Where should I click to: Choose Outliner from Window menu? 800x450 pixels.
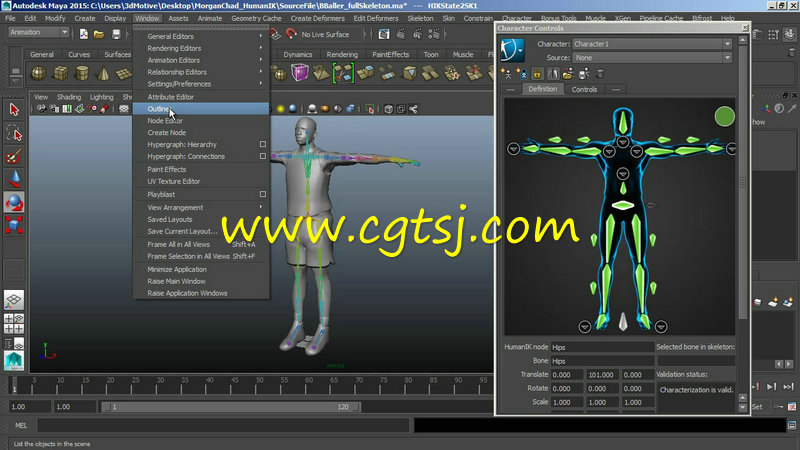point(202,109)
